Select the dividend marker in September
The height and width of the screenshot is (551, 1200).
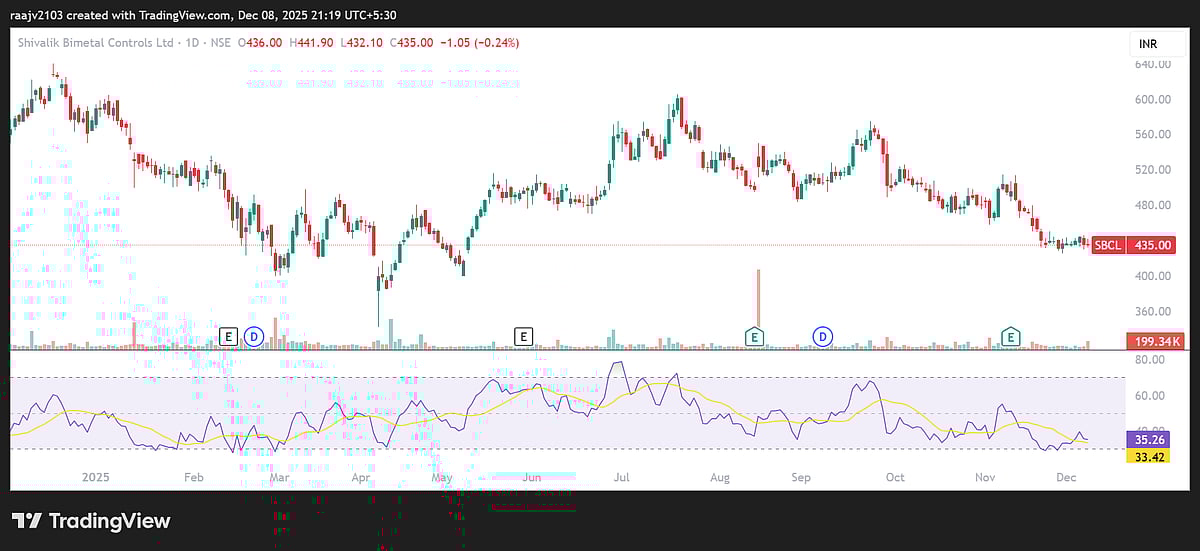pos(823,336)
